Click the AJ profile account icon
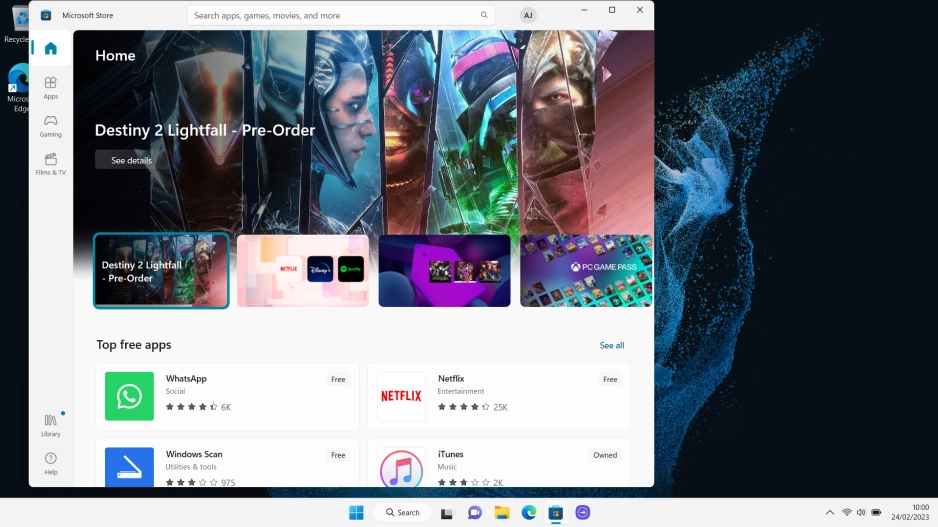This screenshot has height=527, width=938. click(x=528, y=15)
